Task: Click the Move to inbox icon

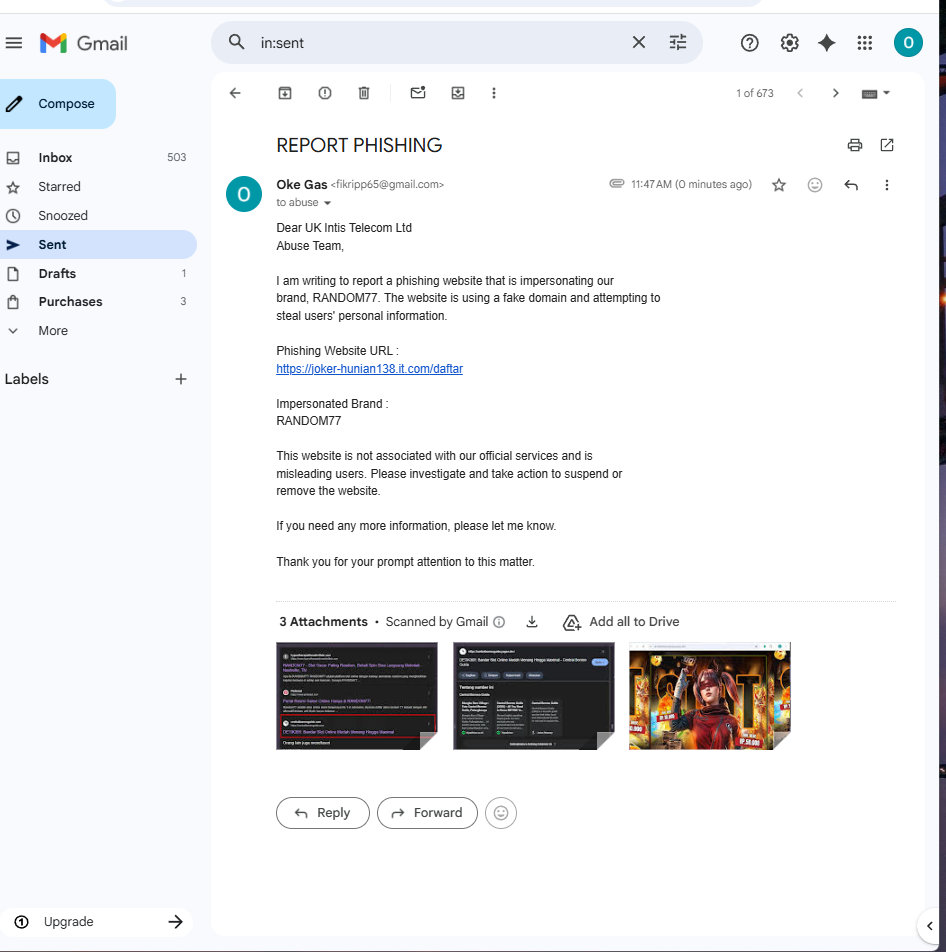Action: click(x=458, y=93)
